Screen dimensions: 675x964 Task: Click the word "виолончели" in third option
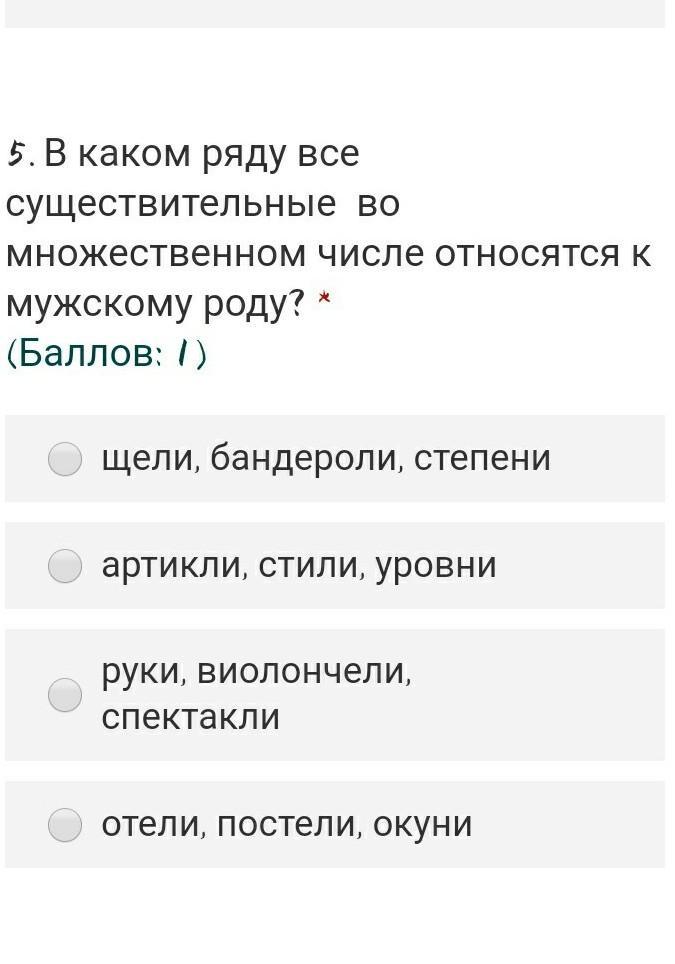click(303, 671)
